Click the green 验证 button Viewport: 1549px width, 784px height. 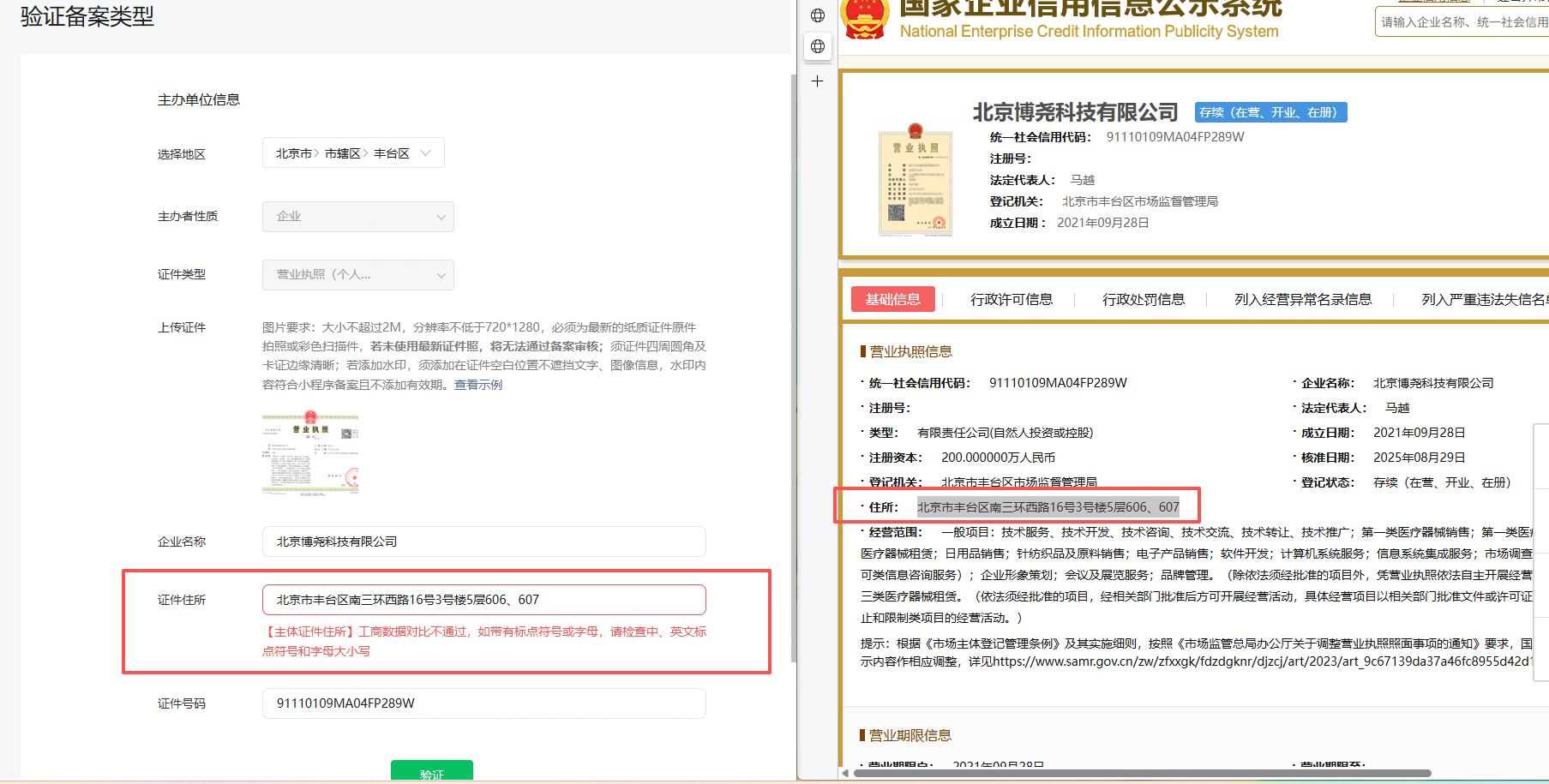coord(432,770)
